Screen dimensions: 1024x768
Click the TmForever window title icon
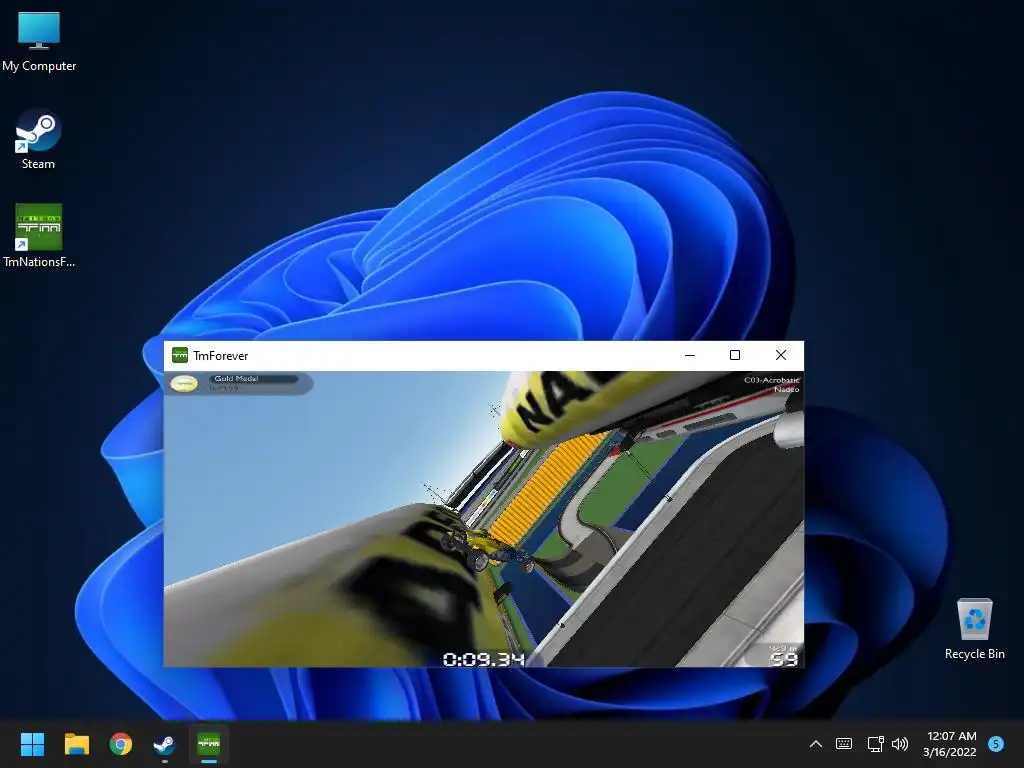click(180, 355)
